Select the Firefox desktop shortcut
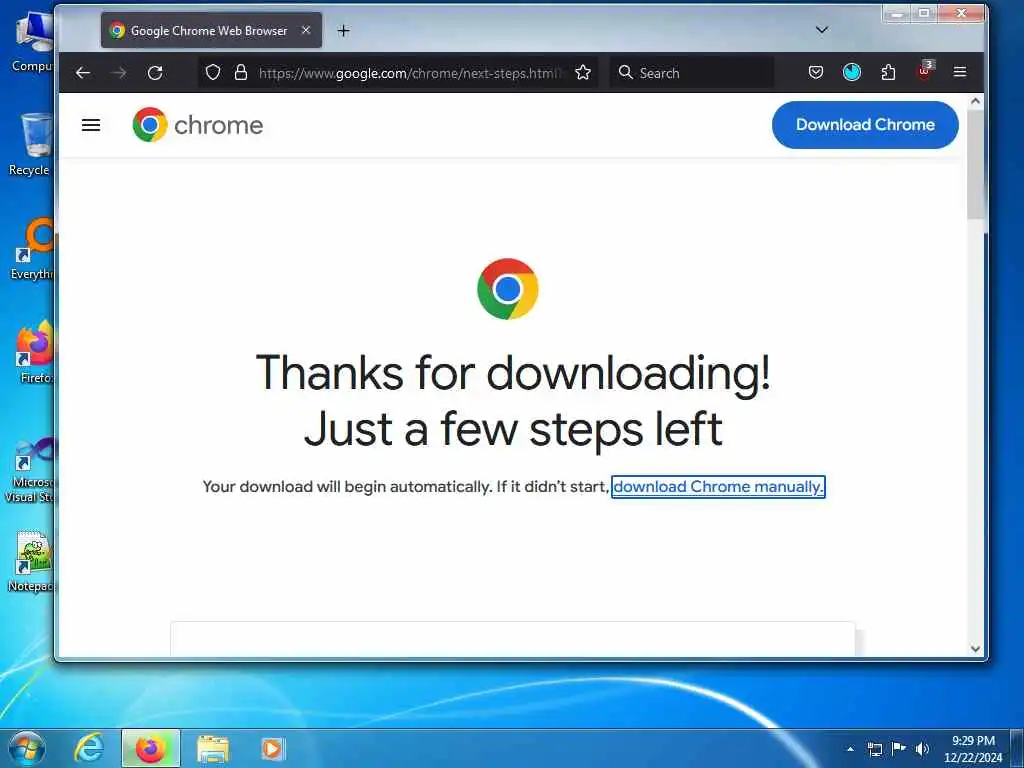This screenshot has width=1024, height=768. pyautogui.click(x=34, y=353)
